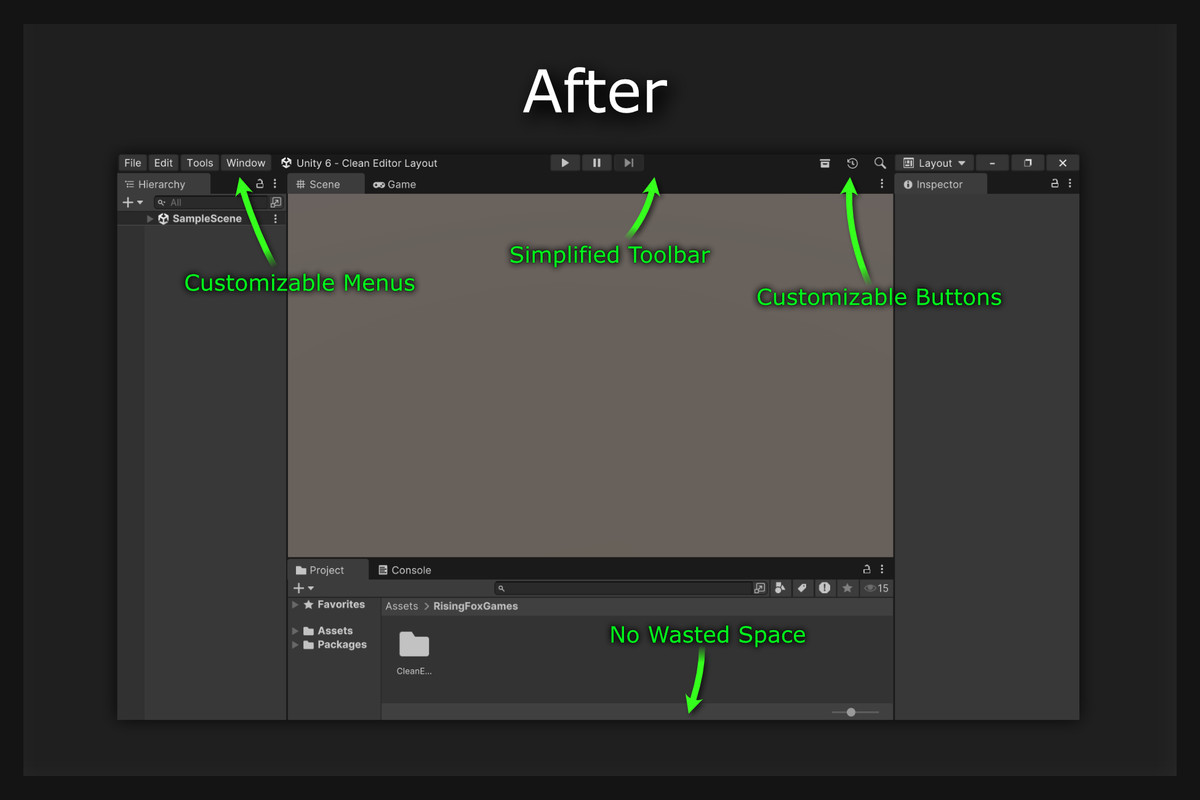Open the Search tool using the magnifier icon
The image size is (1200, 800).
tap(879, 162)
